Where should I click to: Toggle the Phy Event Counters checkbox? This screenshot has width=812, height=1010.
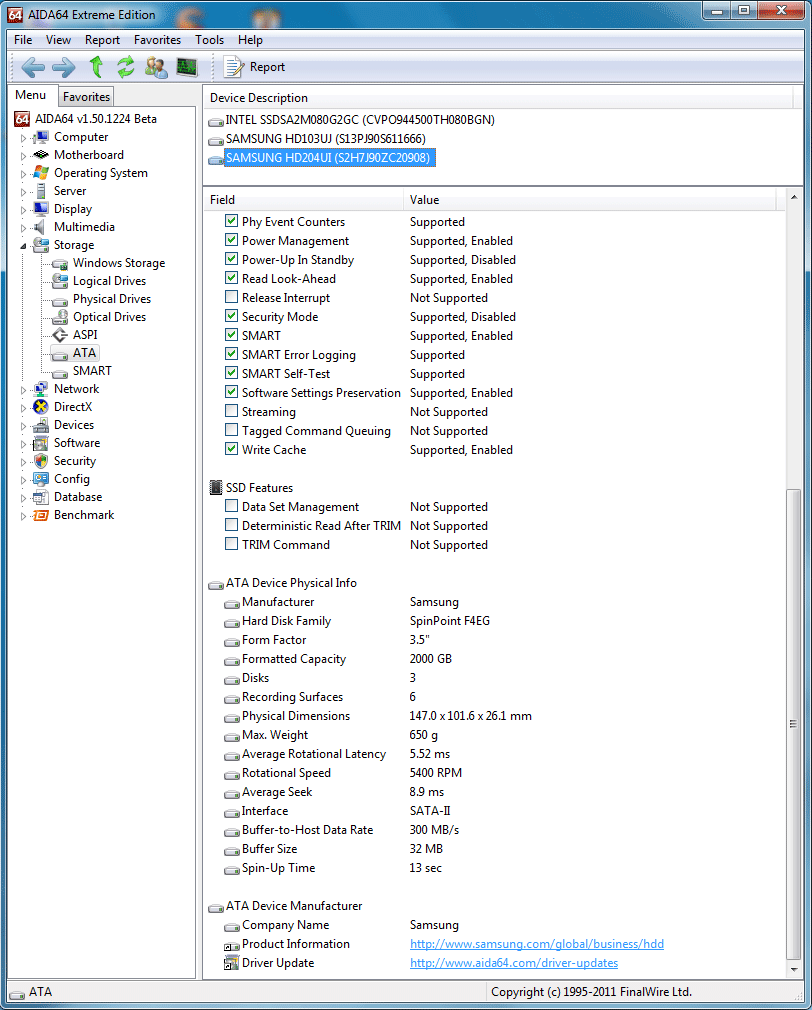click(232, 221)
